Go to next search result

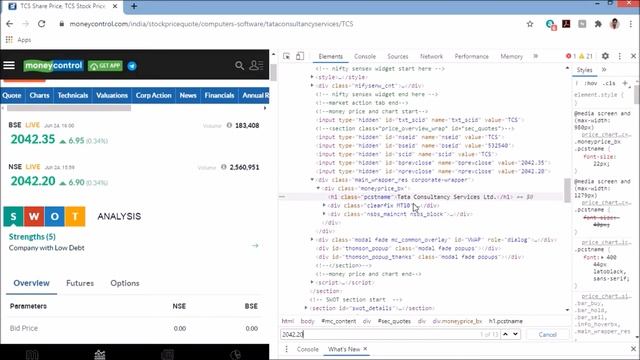pos(516,334)
